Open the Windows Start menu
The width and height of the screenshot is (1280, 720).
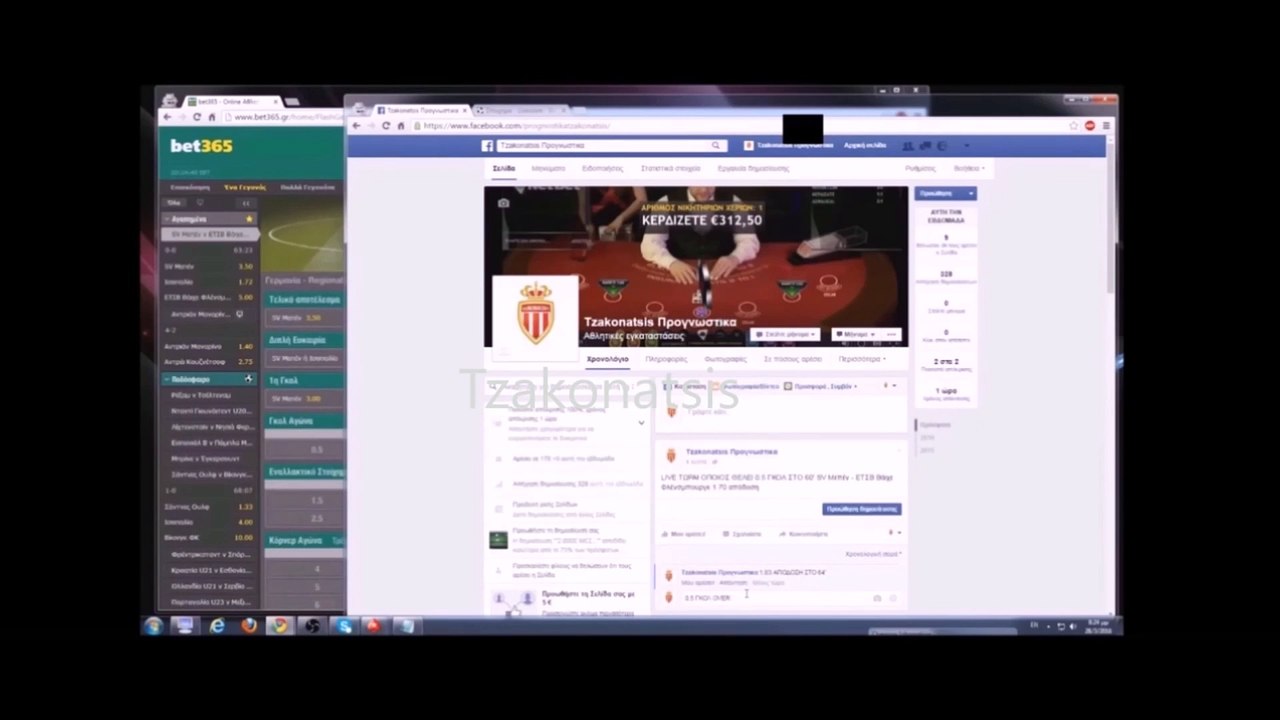pos(153,626)
